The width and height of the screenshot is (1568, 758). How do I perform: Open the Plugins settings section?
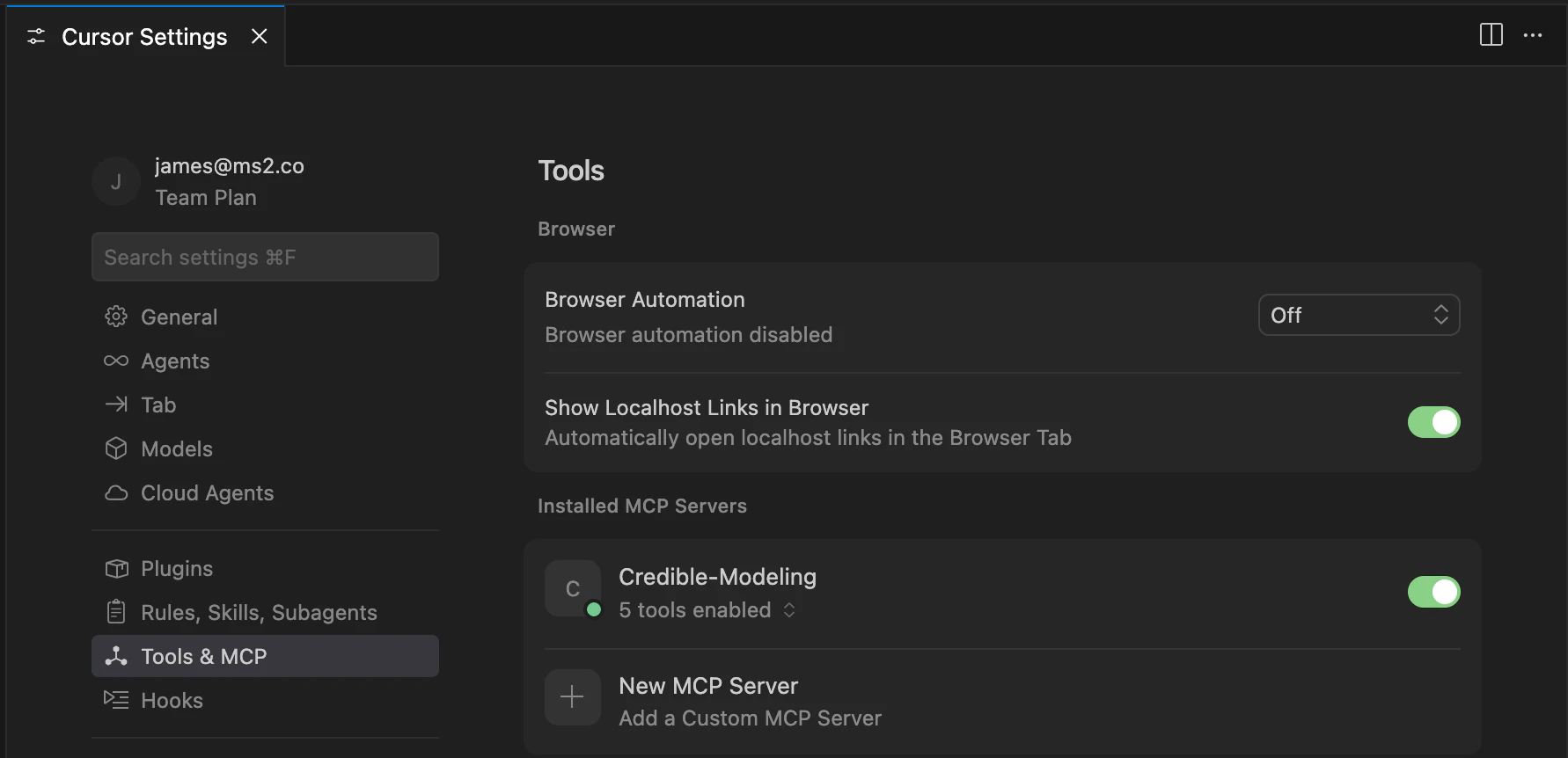point(265,568)
